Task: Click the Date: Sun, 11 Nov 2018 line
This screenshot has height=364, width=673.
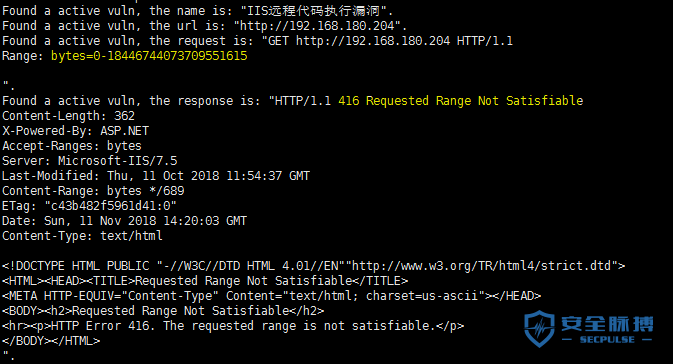Action: click(x=124, y=221)
